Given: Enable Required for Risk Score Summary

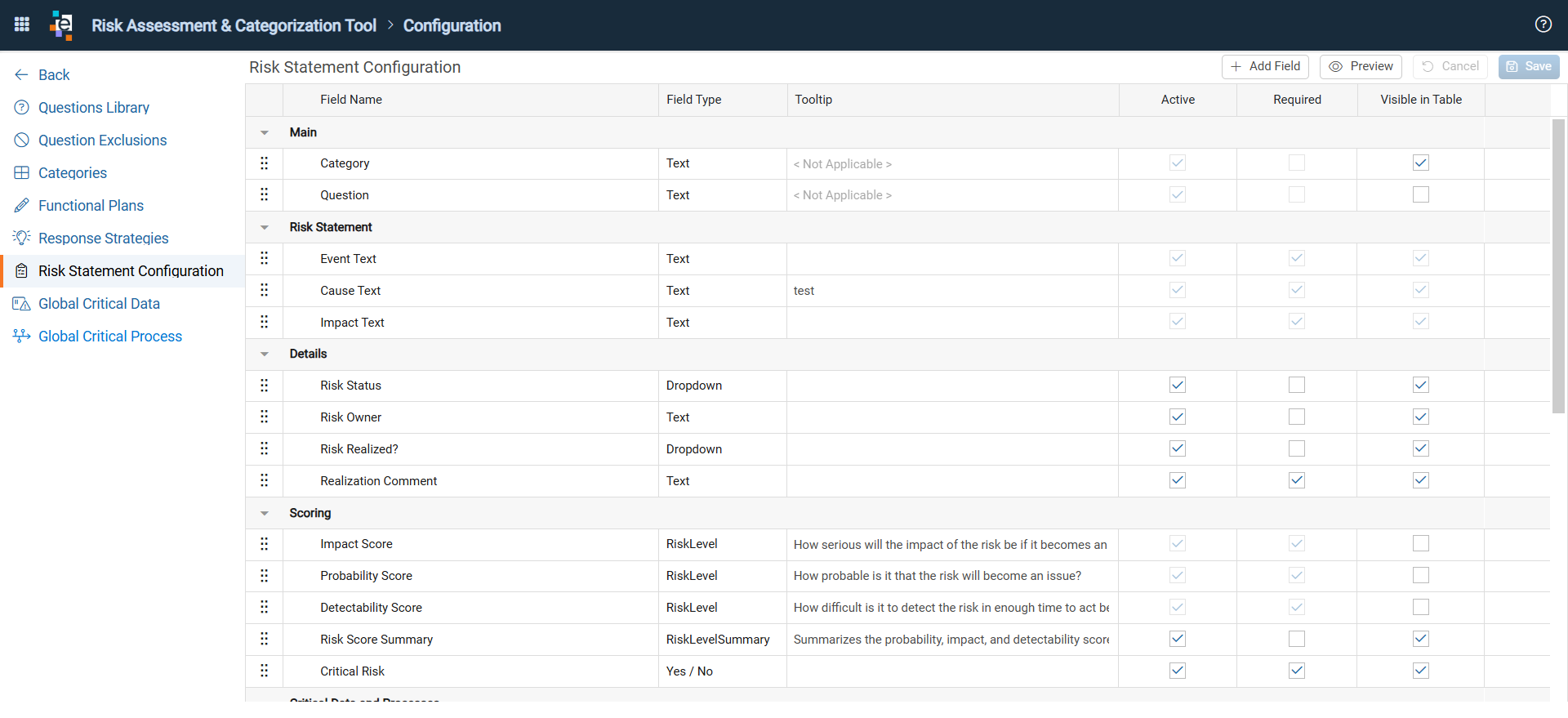Looking at the screenshot, I should tap(1297, 639).
